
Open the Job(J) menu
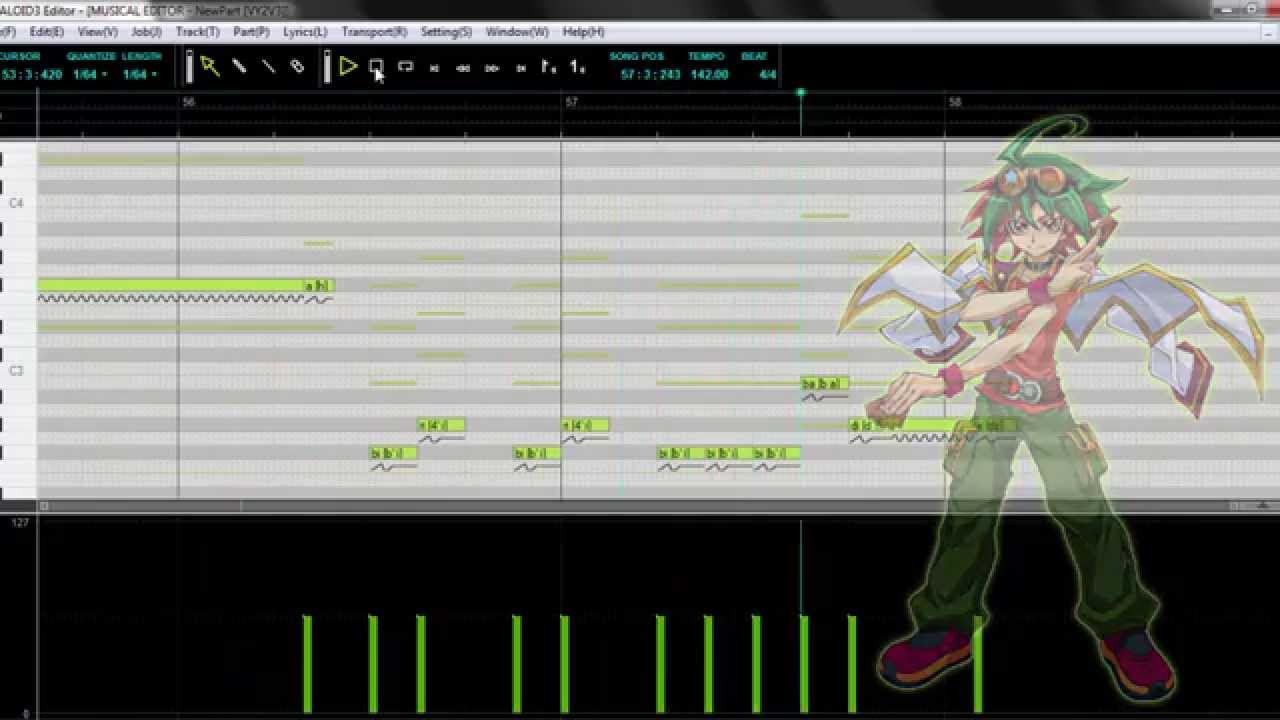pyautogui.click(x=146, y=32)
